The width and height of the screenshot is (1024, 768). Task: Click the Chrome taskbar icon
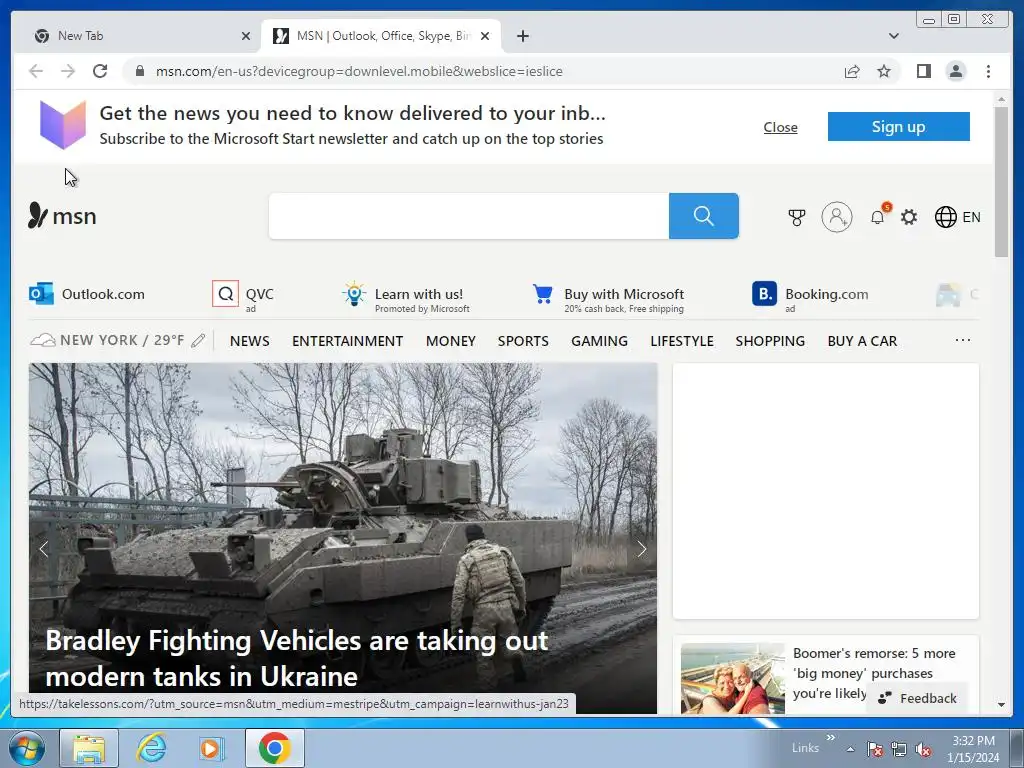click(274, 748)
